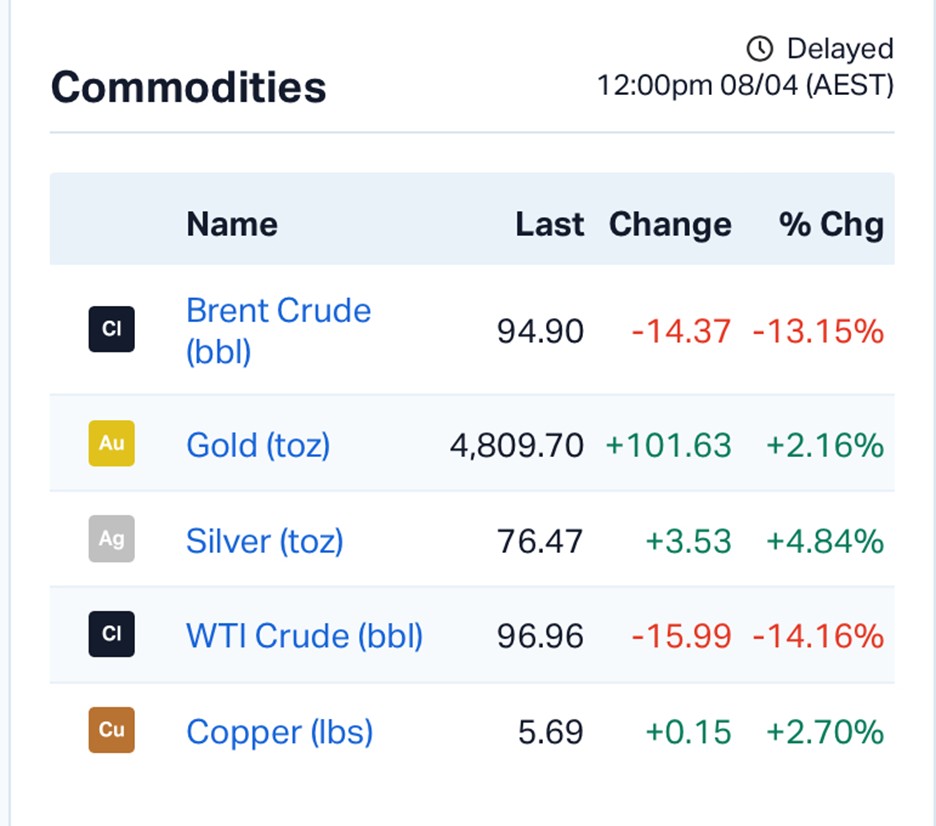Click the gold Au icon

pos(111,443)
